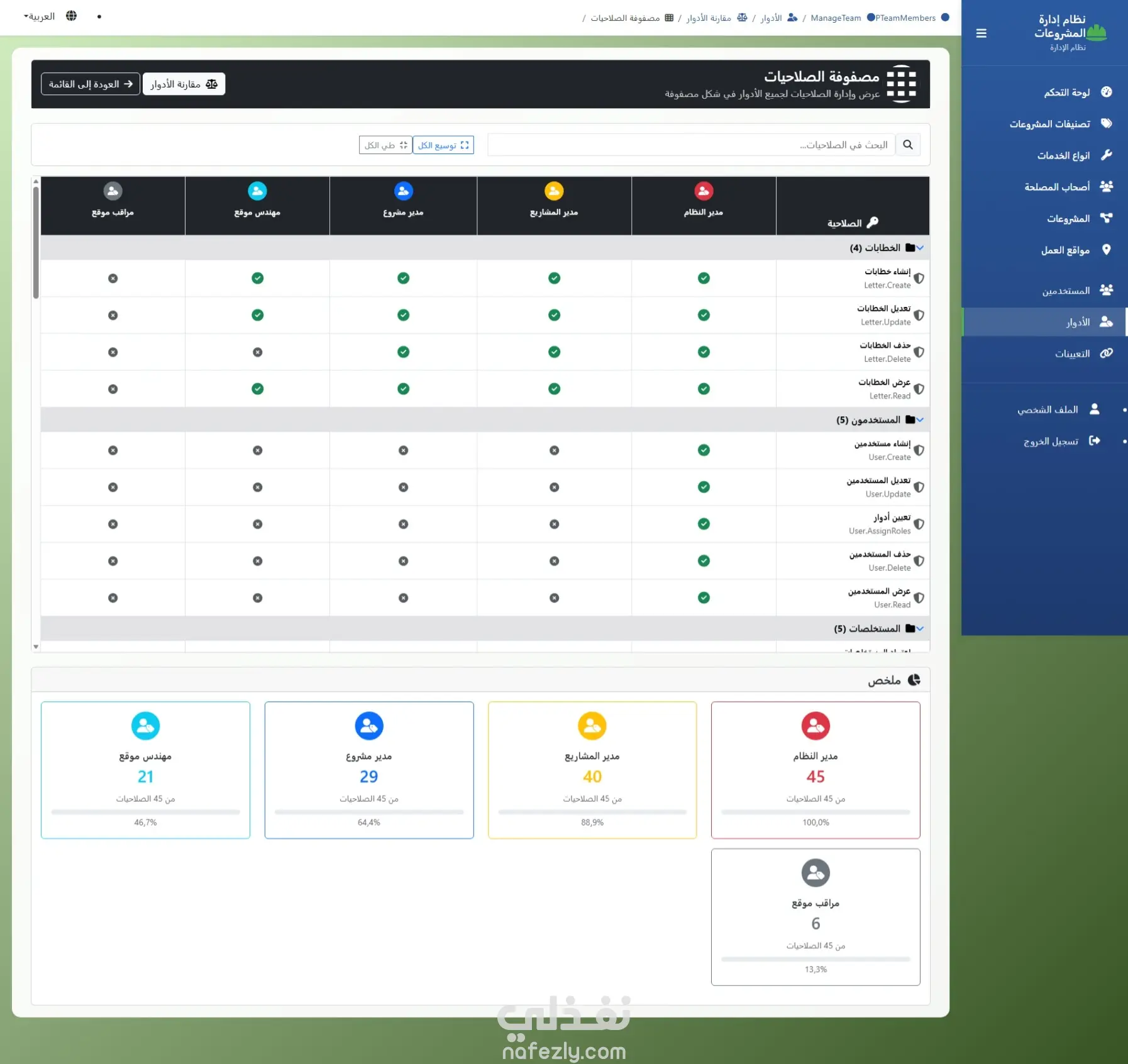
Task: Toggle Letter.Delete permission for مهندس موقع
Action: (258, 352)
